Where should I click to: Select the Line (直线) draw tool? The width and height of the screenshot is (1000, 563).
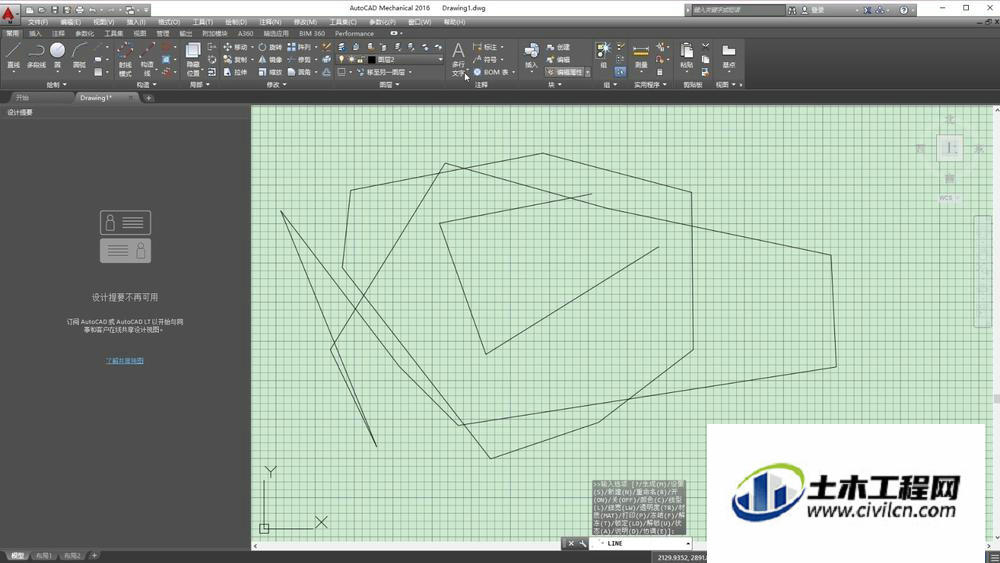point(13,55)
